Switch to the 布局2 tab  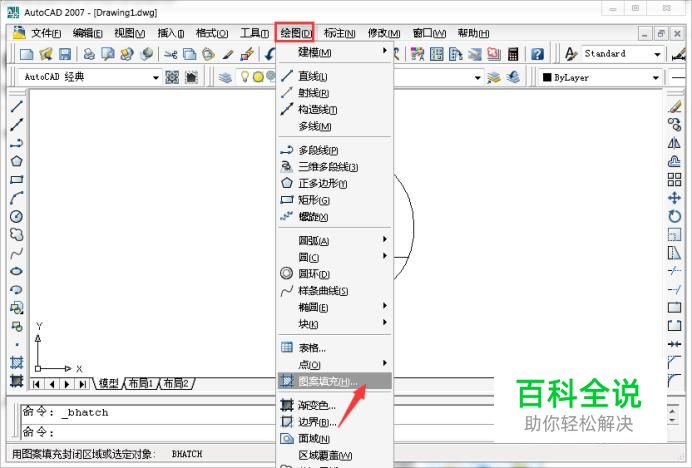(x=176, y=383)
